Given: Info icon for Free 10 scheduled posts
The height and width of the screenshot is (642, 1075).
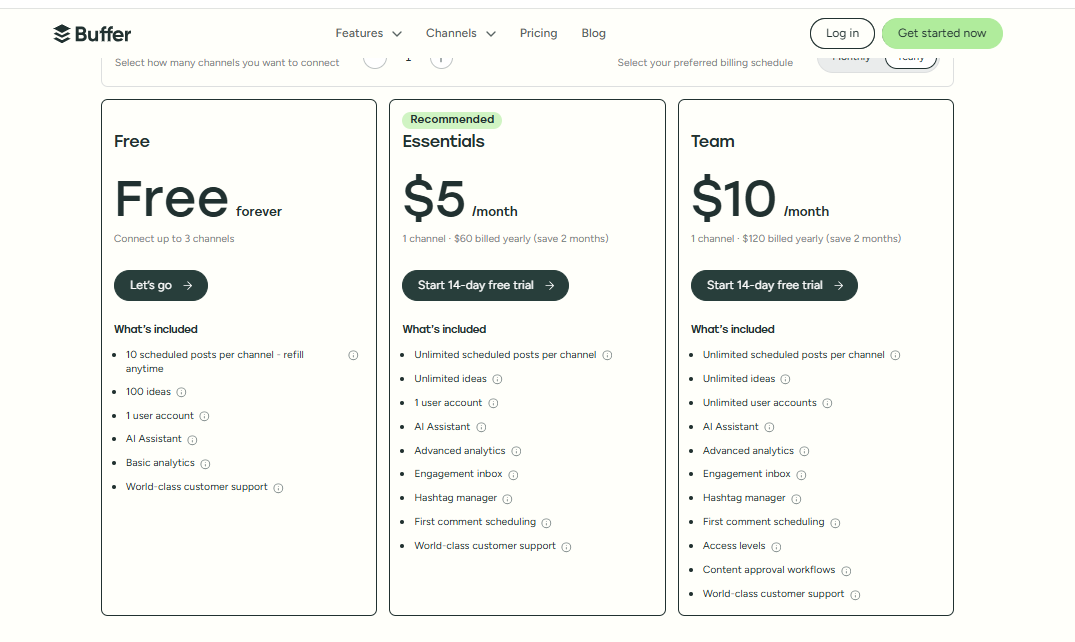Looking at the screenshot, I should [x=353, y=355].
